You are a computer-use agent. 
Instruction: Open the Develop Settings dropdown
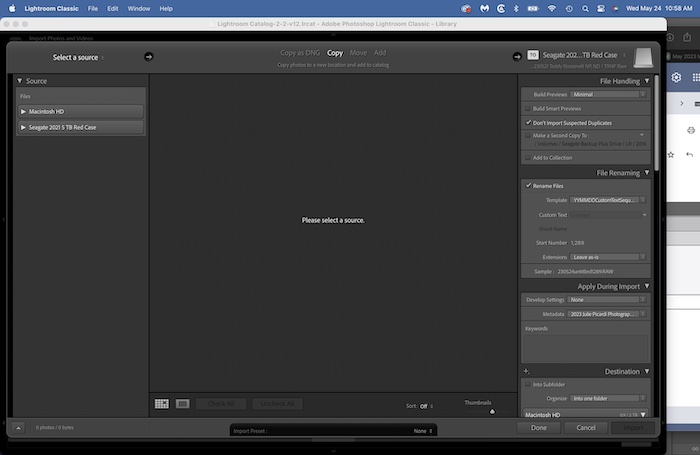pos(607,299)
